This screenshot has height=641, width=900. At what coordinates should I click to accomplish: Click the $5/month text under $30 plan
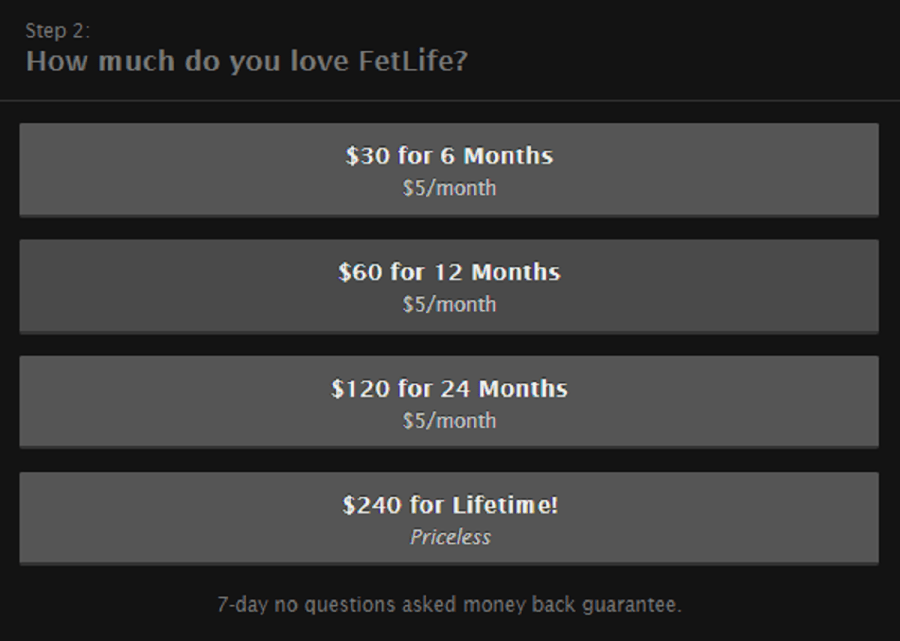[450, 187]
